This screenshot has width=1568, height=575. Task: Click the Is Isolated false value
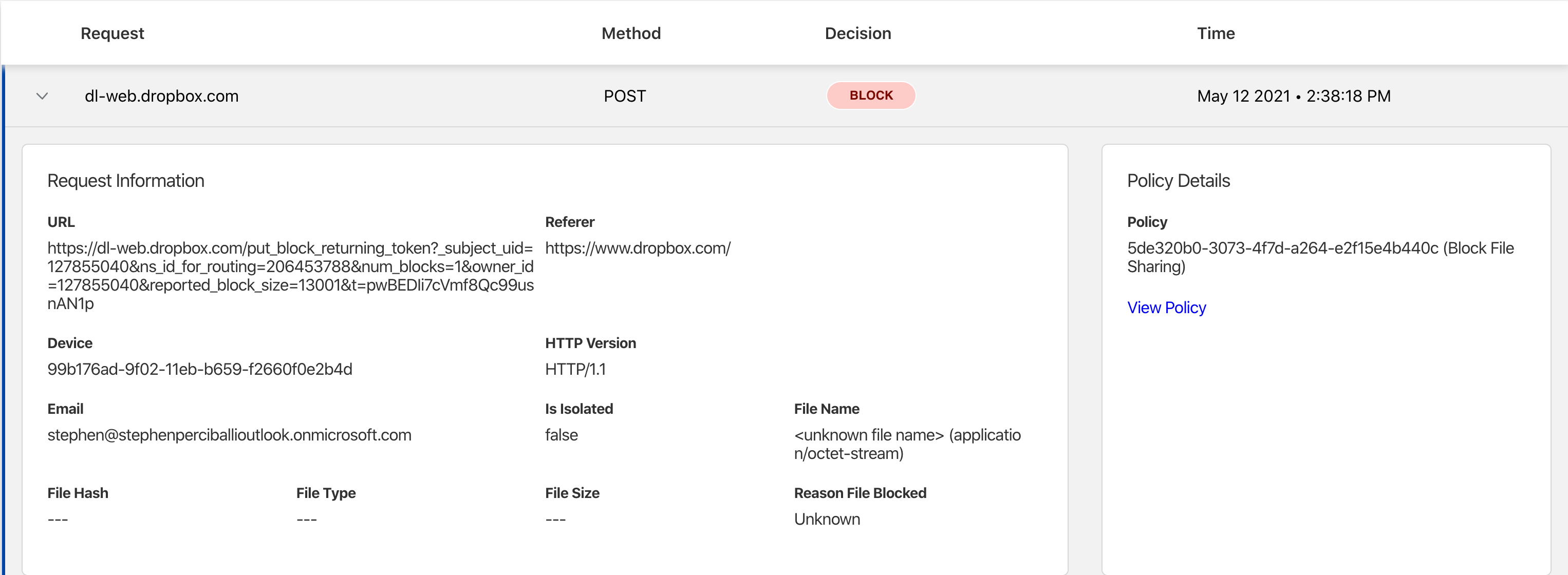(561, 435)
